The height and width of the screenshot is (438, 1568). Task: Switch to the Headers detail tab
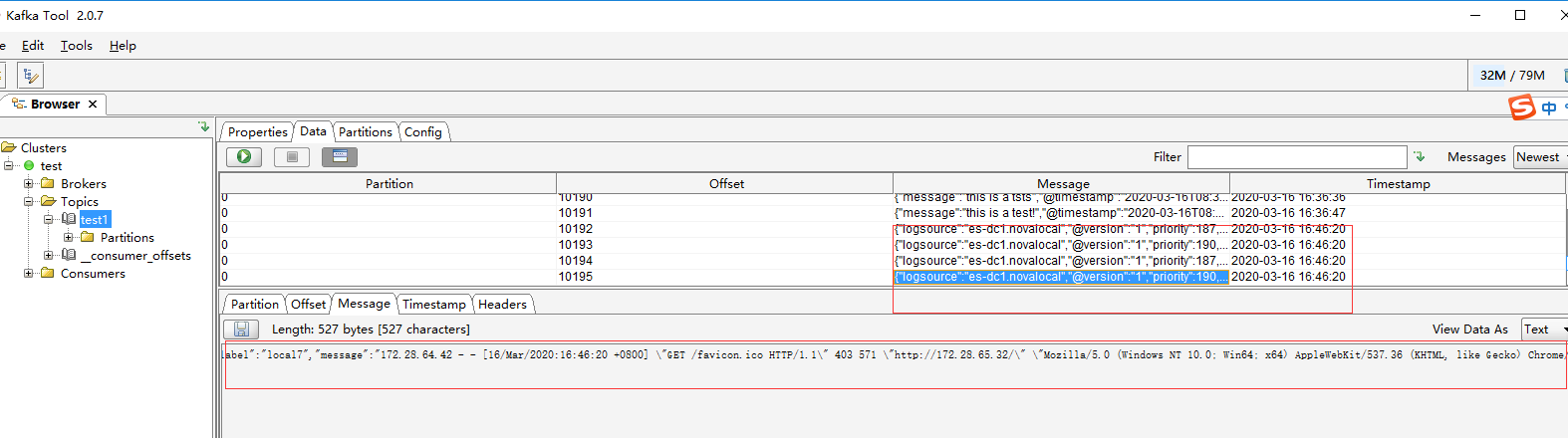pos(502,305)
